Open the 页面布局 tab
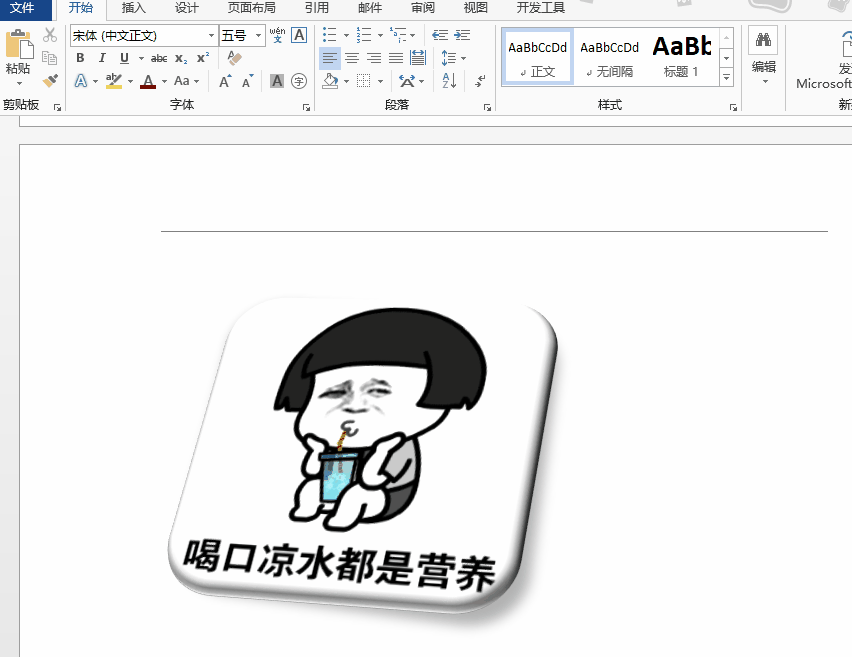The width and height of the screenshot is (852, 657). point(252,8)
